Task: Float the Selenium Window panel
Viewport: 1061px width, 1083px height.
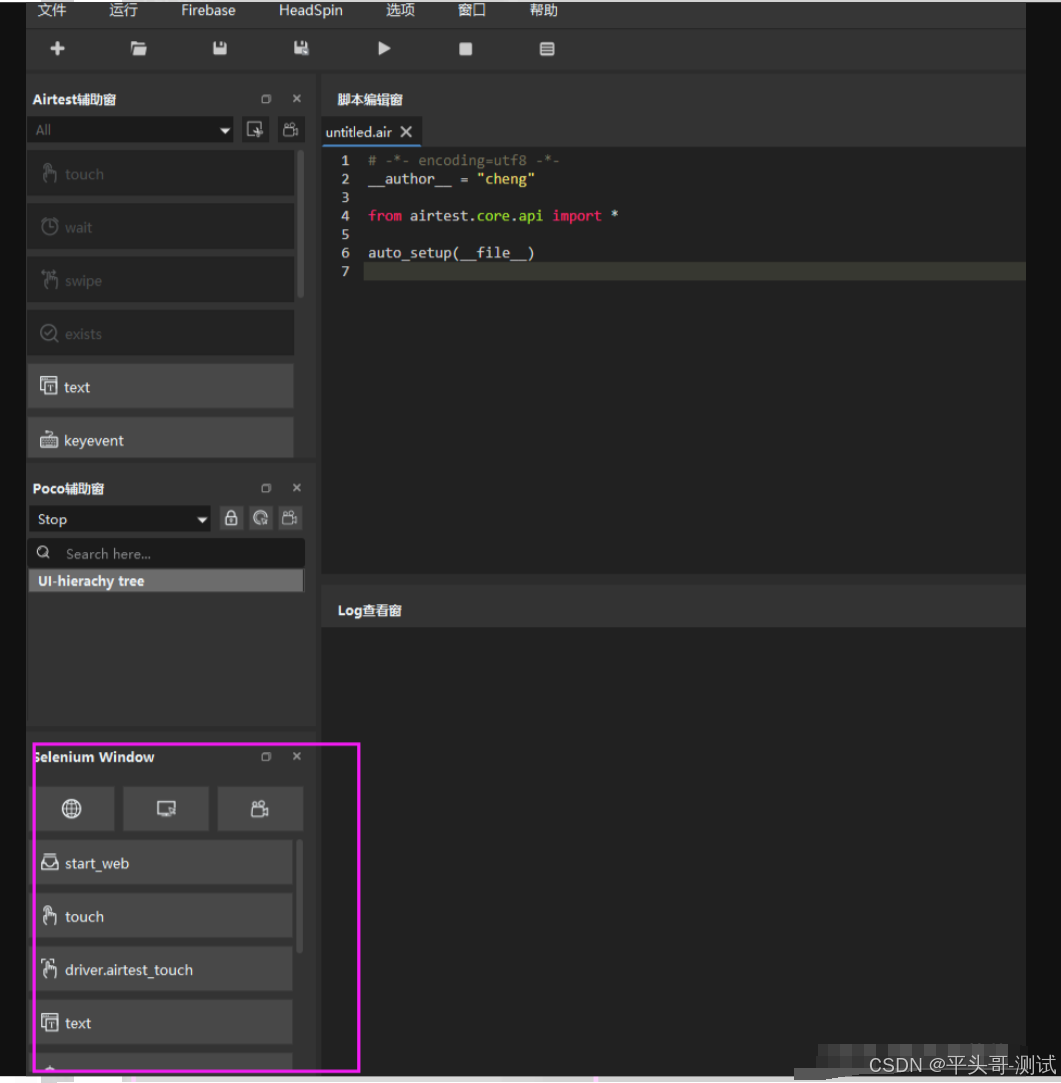Action: (266, 757)
